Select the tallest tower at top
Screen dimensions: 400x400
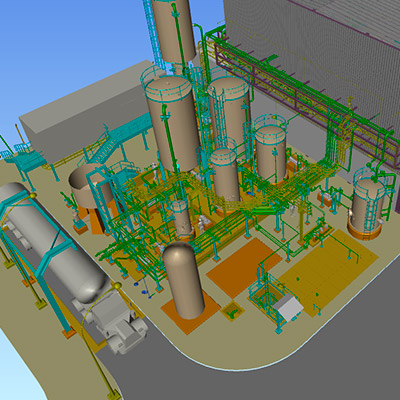pos(173,31)
